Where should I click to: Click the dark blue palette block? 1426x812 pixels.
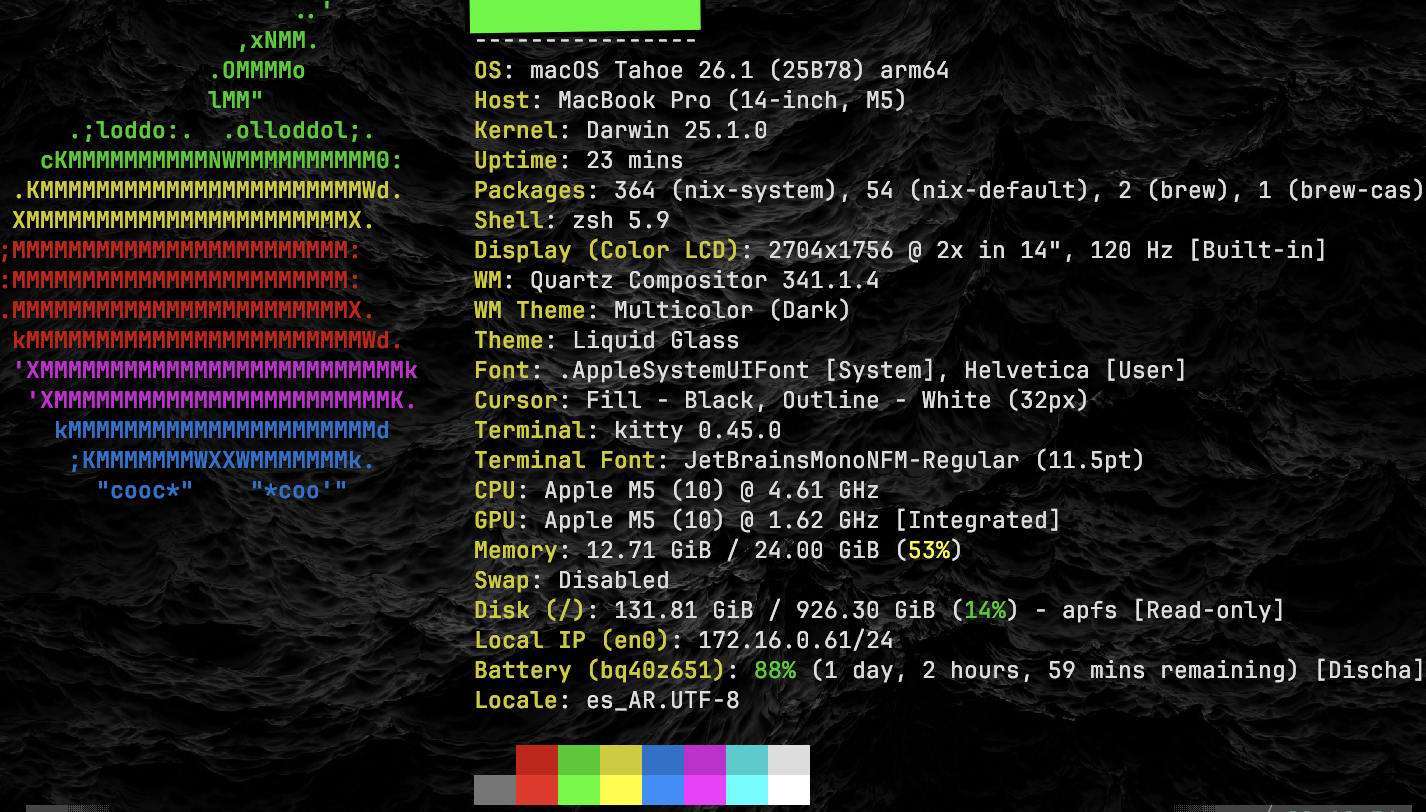663,760
